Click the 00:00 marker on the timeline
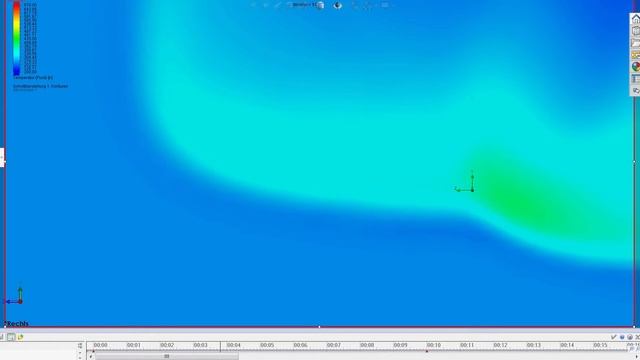The image size is (640, 360). click(100, 345)
